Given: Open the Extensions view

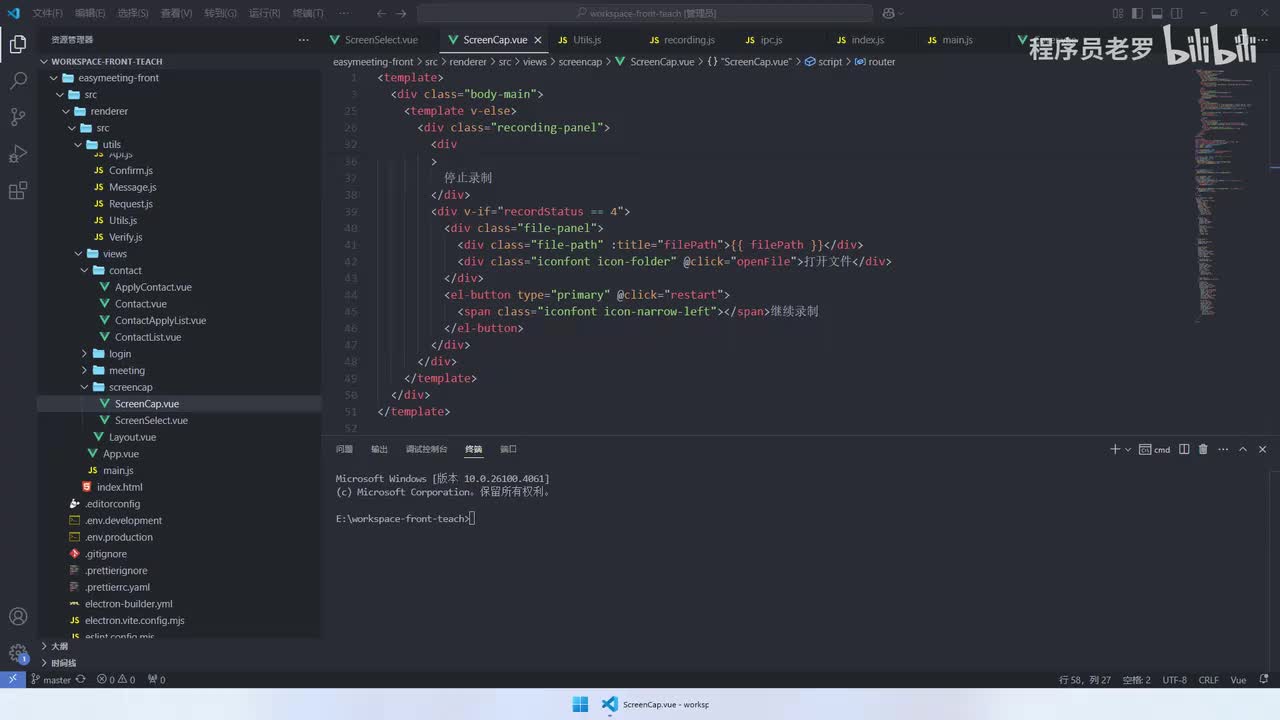Looking at the screenshot, I should click(x=18, y=191).
